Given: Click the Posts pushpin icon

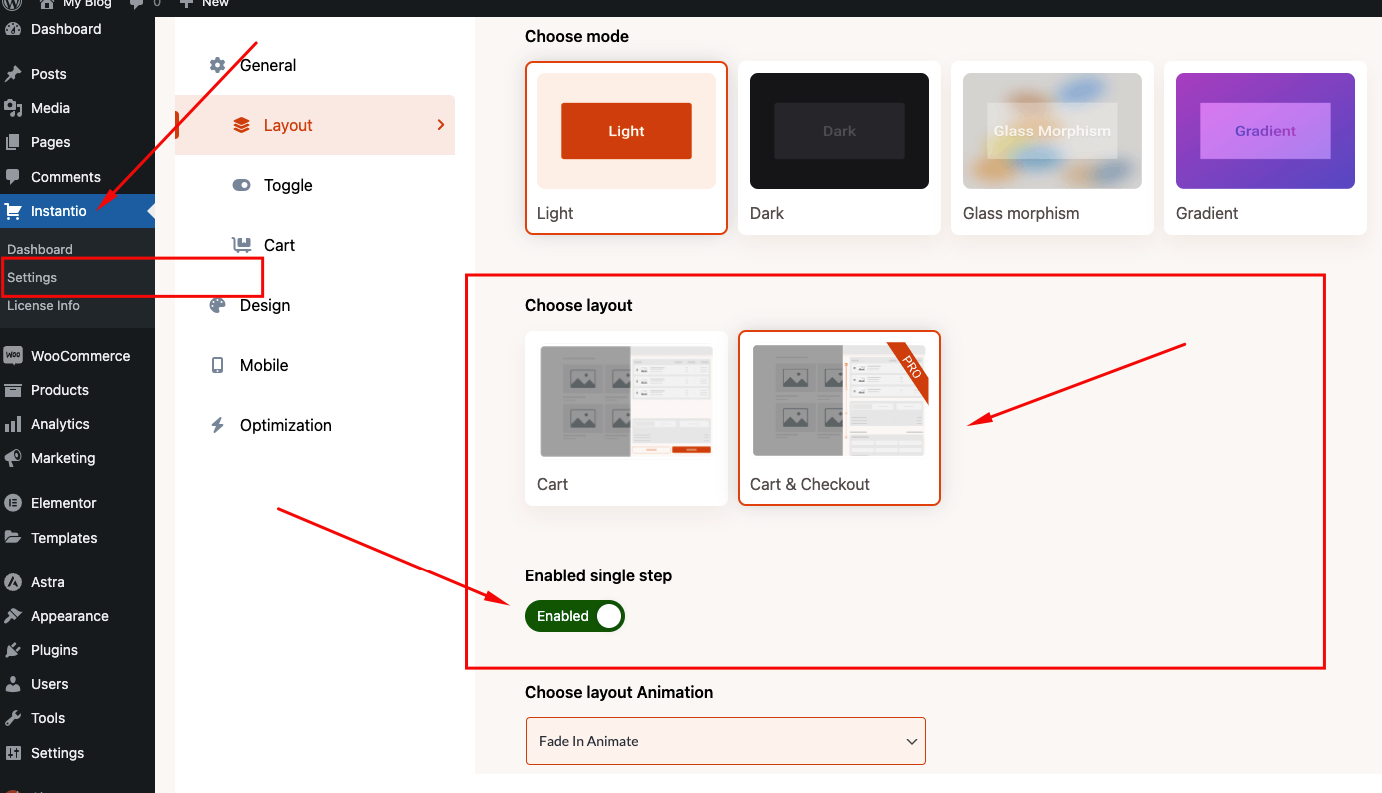Looking at the screenshot, I should click(x=13, y=74).
